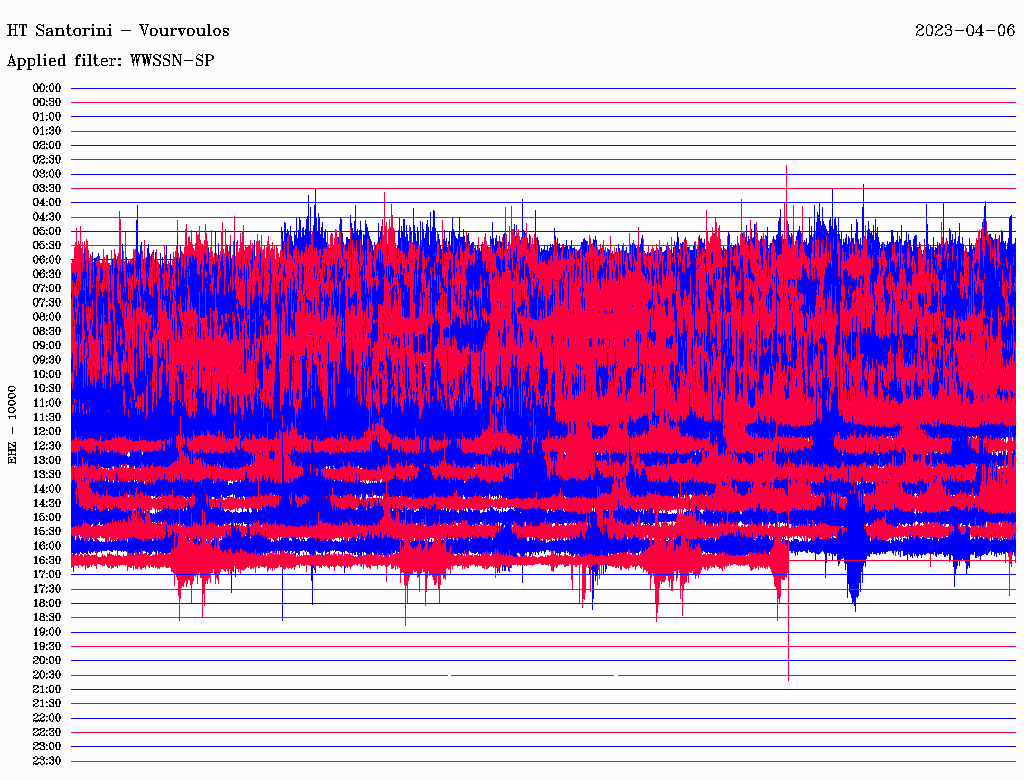Select the 21:00 time row label
Viewport: 1024px width, 780px height.
pos(47,689)
